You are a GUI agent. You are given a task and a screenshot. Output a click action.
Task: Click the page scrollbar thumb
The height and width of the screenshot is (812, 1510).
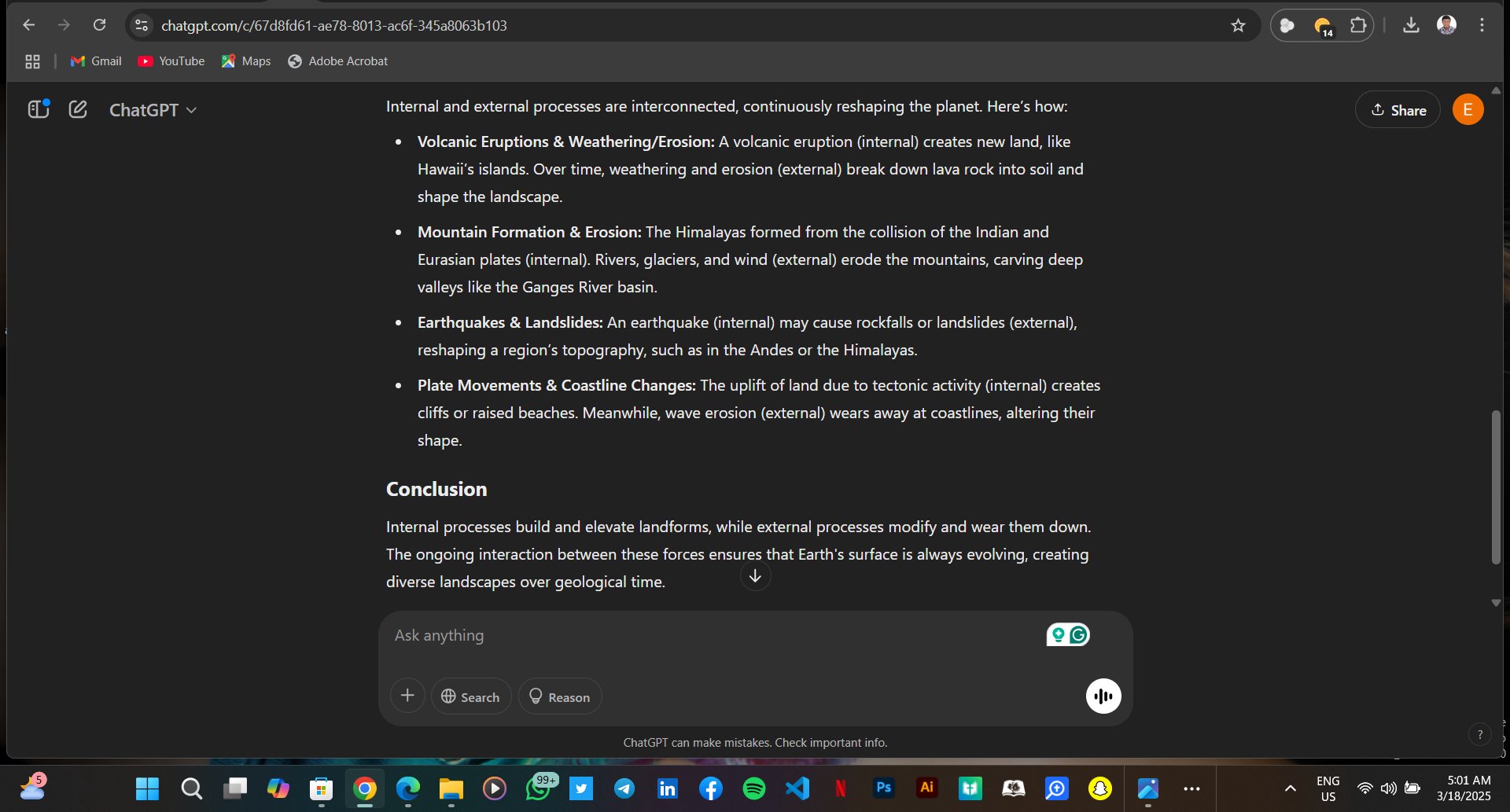pos(1496,487)
